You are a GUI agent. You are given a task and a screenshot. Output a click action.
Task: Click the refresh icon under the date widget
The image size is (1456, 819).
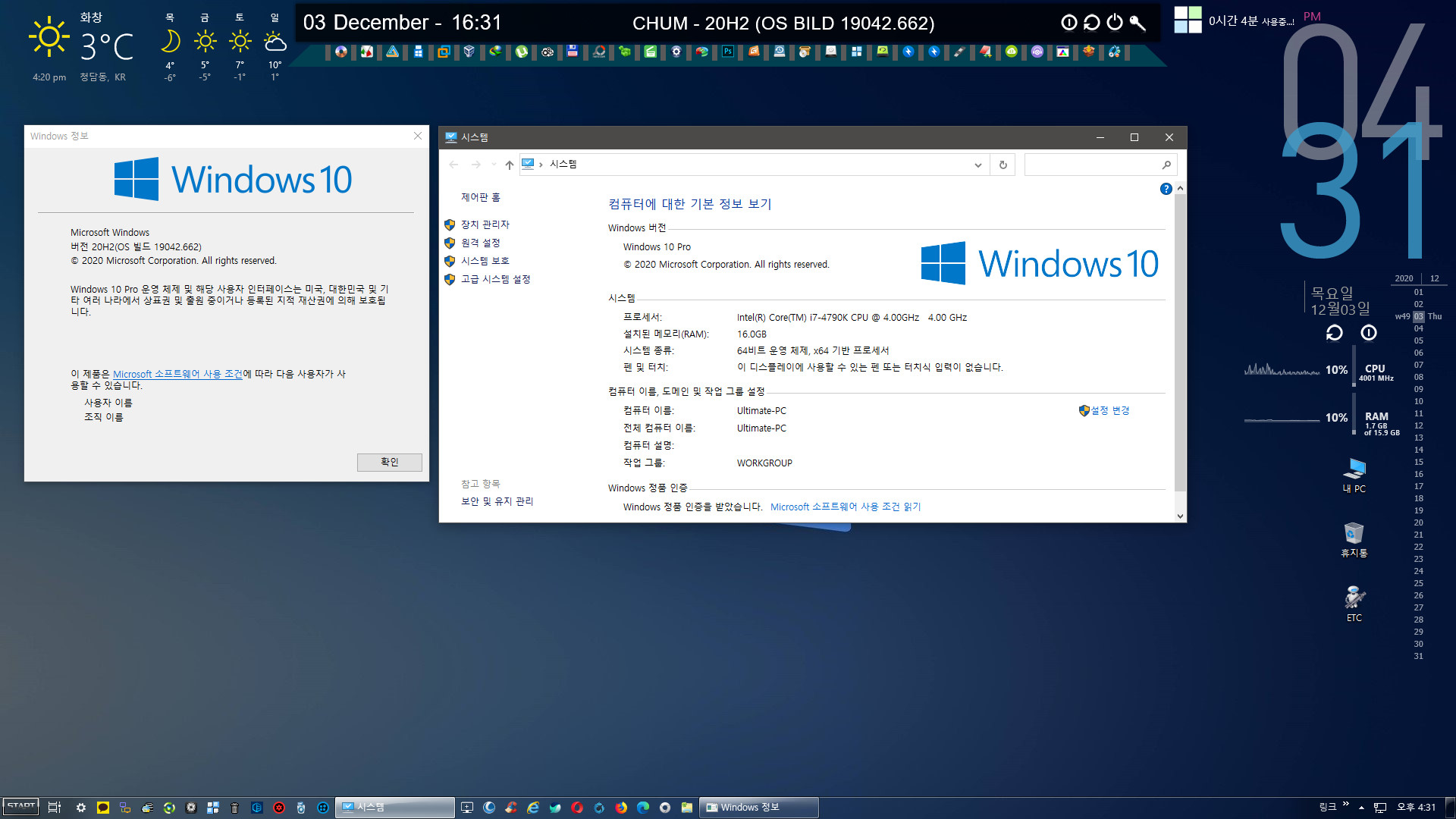click(x=1334, y=333)
